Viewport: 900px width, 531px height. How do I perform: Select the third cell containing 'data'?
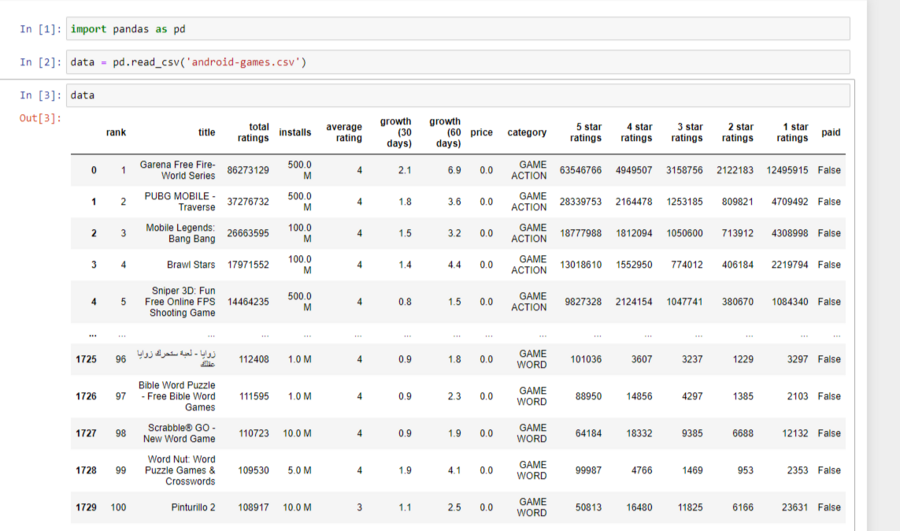tap(457, 96)
